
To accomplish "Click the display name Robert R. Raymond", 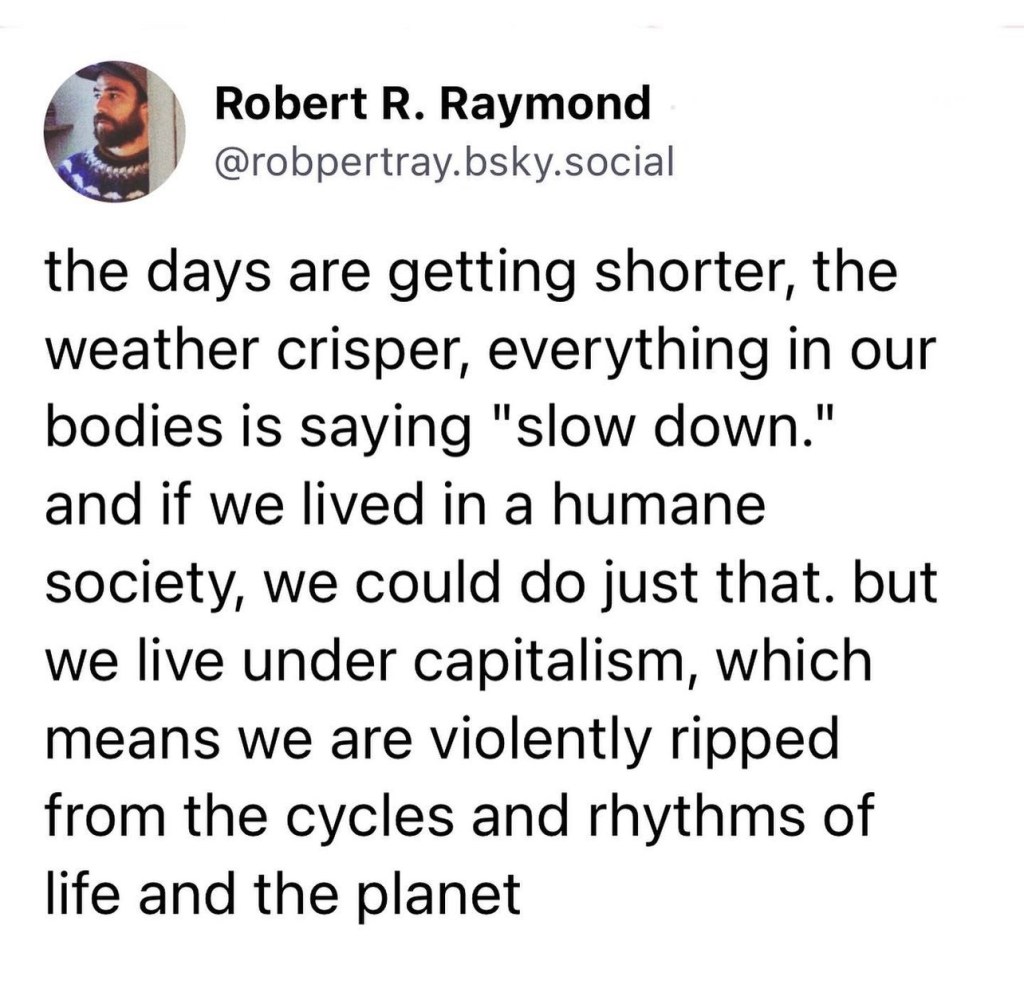I will 432,103.
